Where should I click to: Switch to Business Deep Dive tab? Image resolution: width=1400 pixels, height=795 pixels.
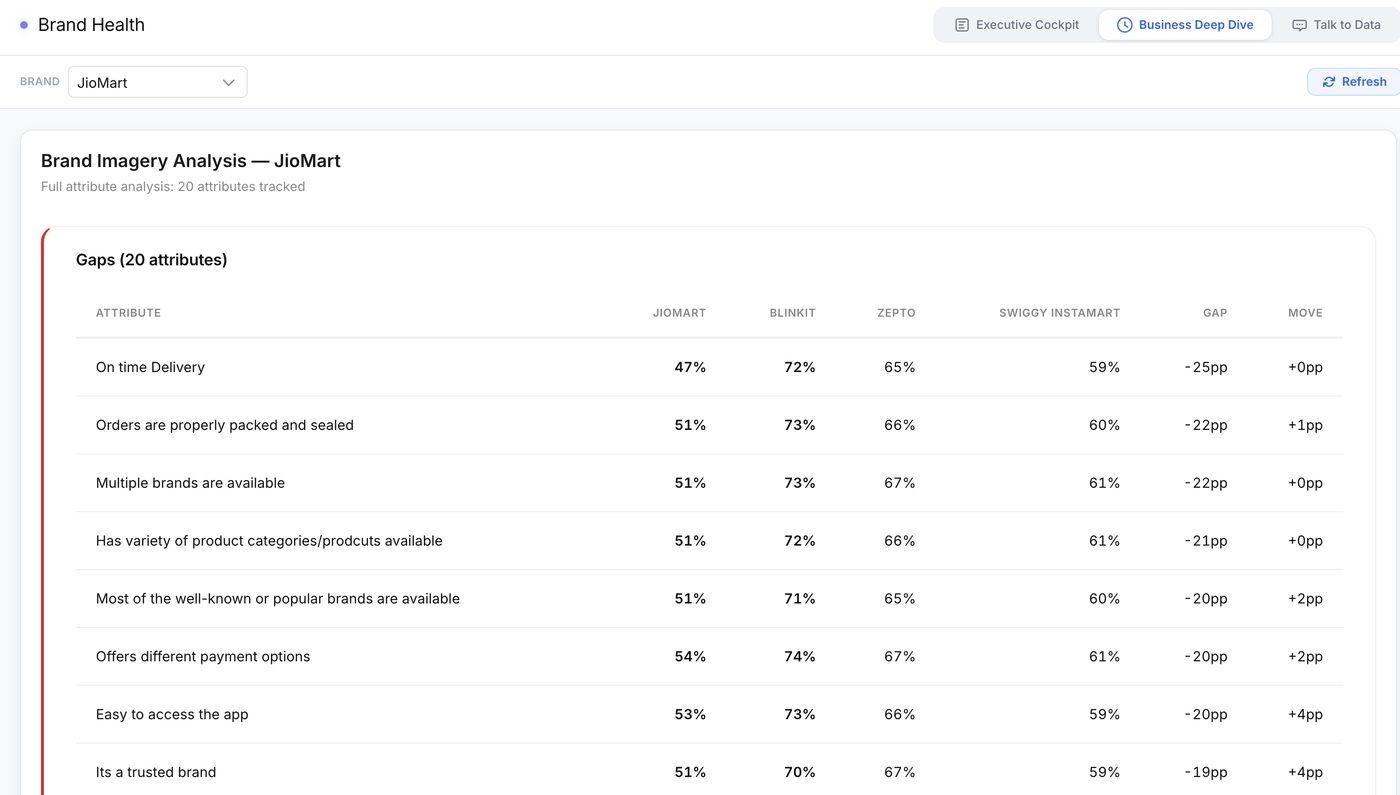click(x=1185, y=25)
